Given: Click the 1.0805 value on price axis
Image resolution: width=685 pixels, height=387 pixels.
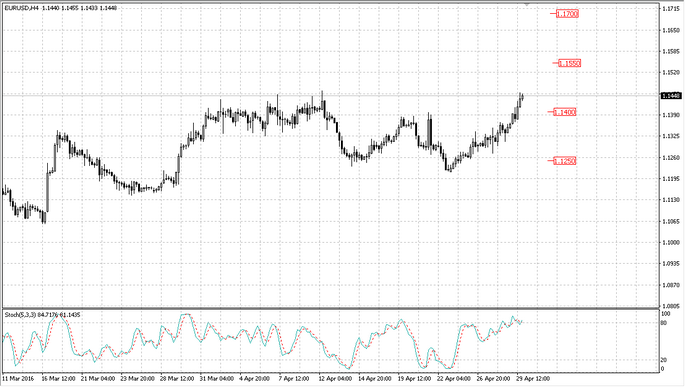Looking at the screenshot, I should click(x=671, y=306).
